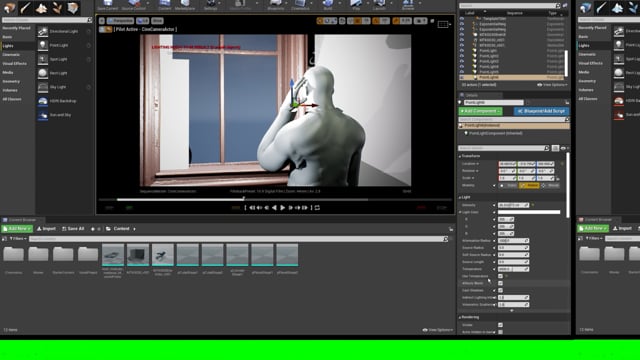
Task: Toggle the Affects World checkbox
Action: [500, 283]
